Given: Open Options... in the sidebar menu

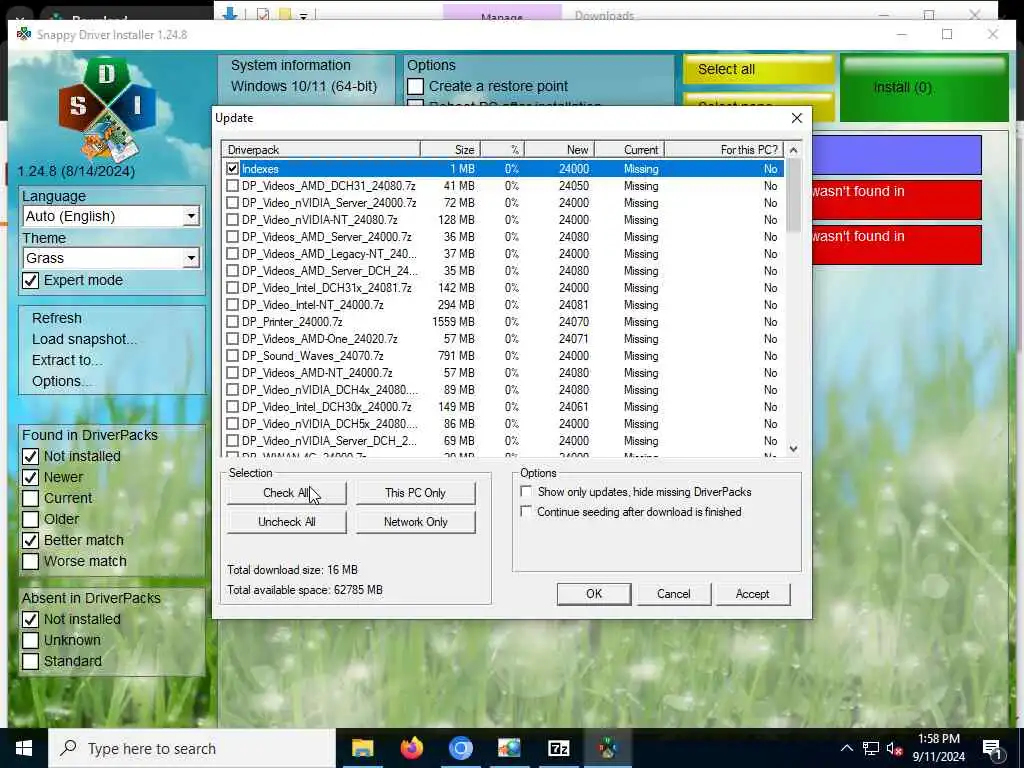Looking at the screenshot, I should [61, 381].
